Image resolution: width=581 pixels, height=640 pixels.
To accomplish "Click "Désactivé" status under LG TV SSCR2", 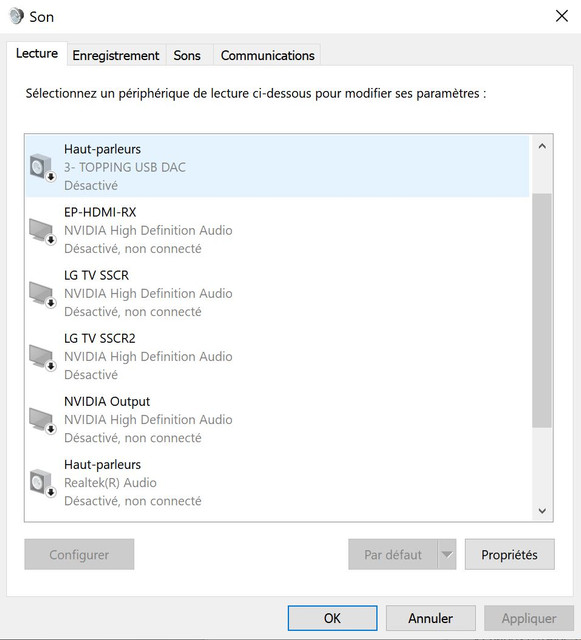I will pyautogui.click(x=91, y=375).
